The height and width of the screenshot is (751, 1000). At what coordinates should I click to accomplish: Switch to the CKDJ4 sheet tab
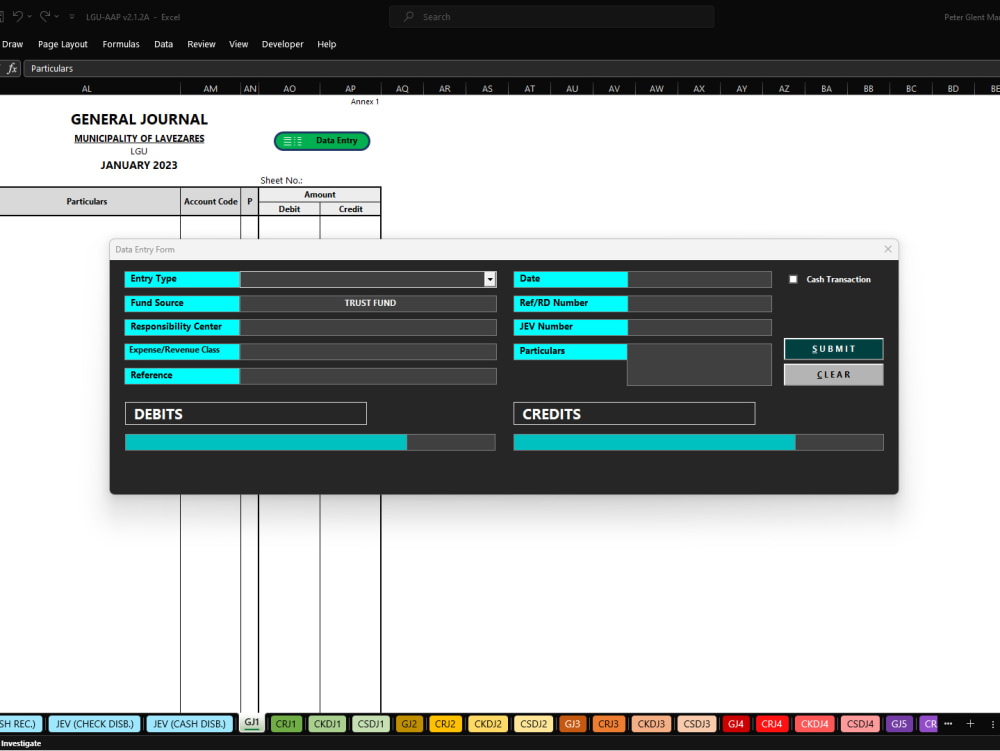coord(814,724)
